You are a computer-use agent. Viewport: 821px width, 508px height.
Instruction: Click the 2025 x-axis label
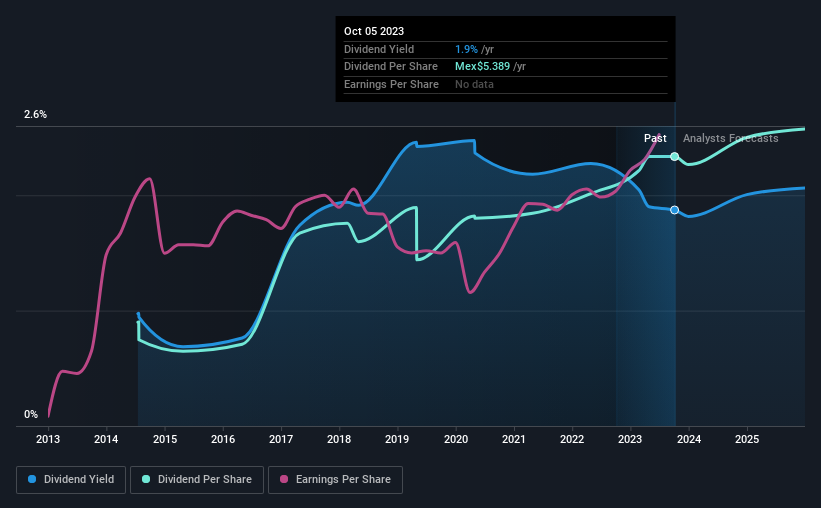tap(747, 439)
